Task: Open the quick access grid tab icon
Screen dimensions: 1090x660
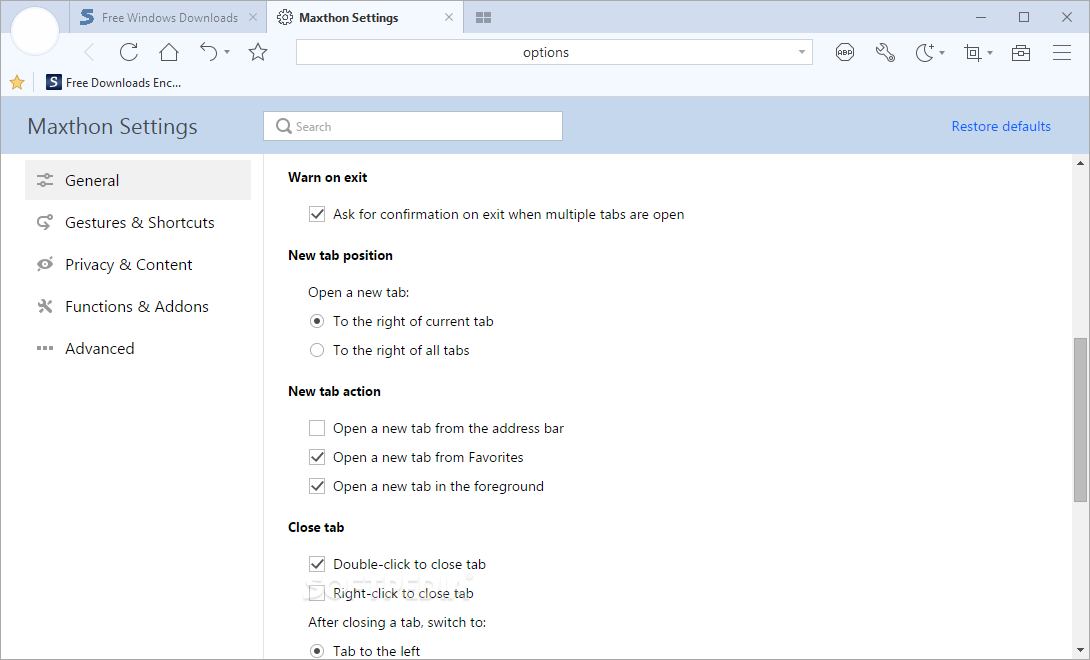Action: 484,17
